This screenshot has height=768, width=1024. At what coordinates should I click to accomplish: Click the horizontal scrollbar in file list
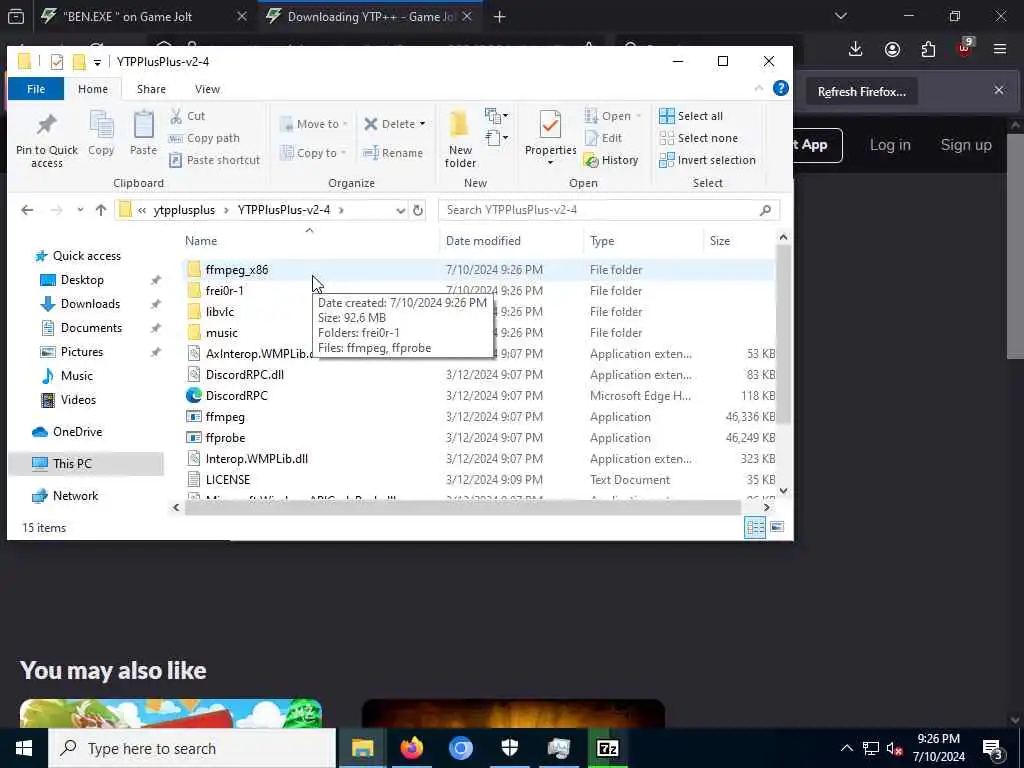[x=462, y=507]
